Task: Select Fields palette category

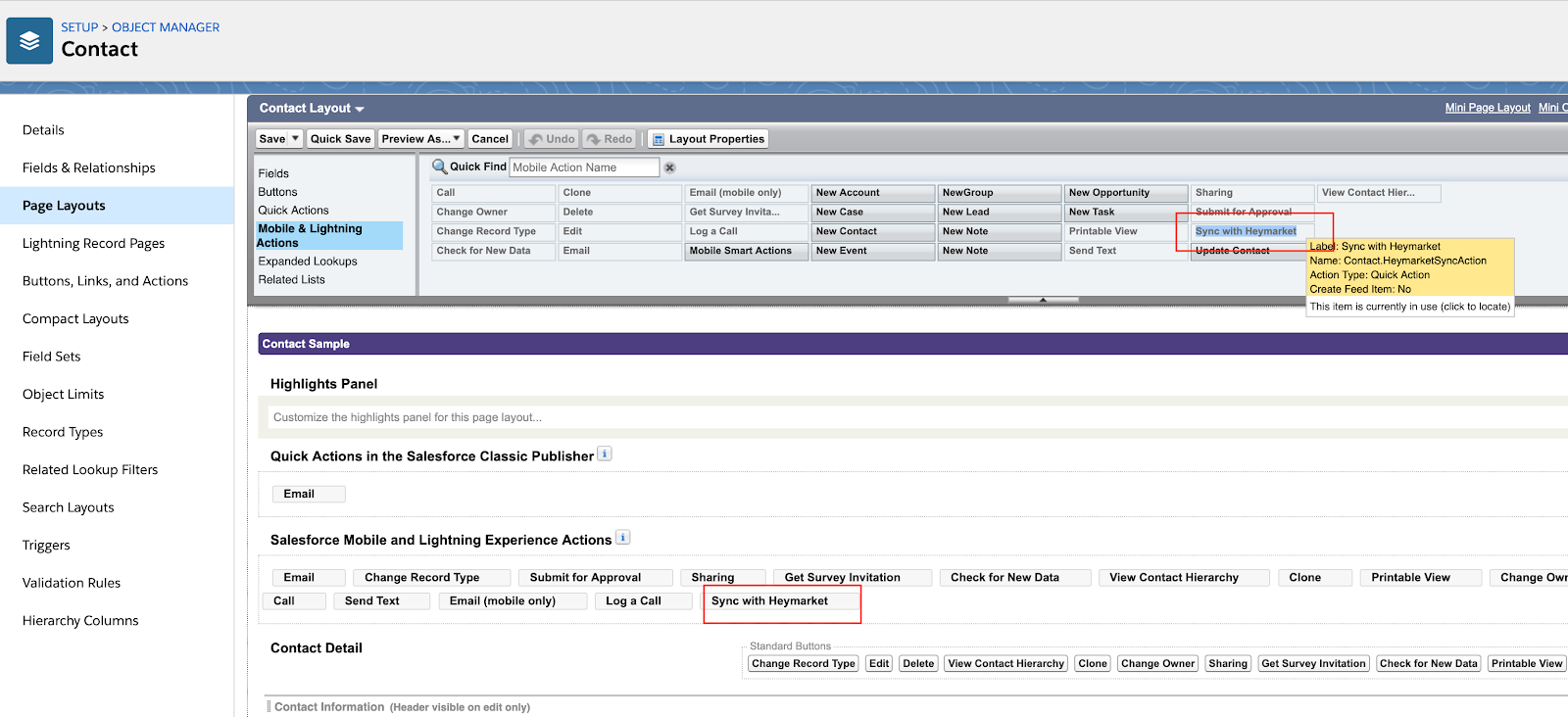Action: click(273, 173)
